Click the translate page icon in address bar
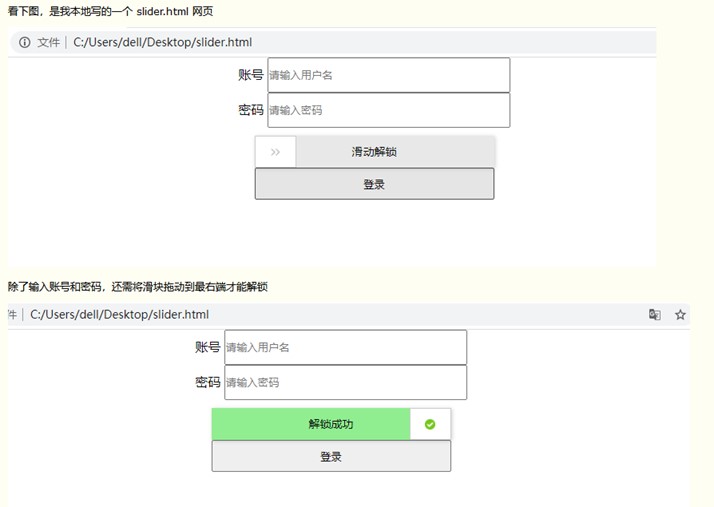This screenshot has width=714, height=507. point(655,314)
